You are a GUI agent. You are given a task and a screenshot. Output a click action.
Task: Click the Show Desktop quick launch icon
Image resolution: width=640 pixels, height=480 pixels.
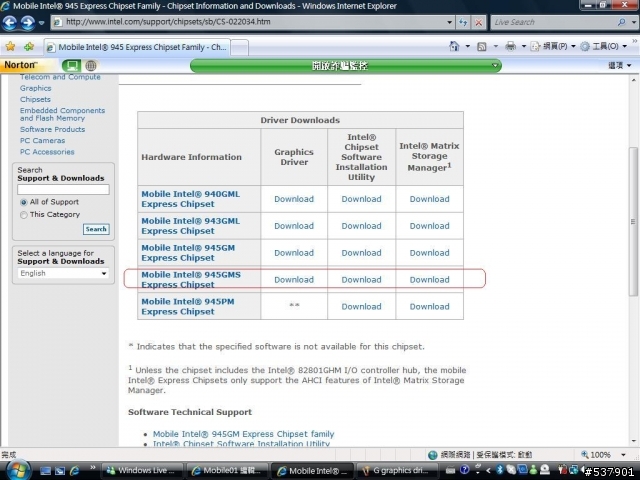45,471
